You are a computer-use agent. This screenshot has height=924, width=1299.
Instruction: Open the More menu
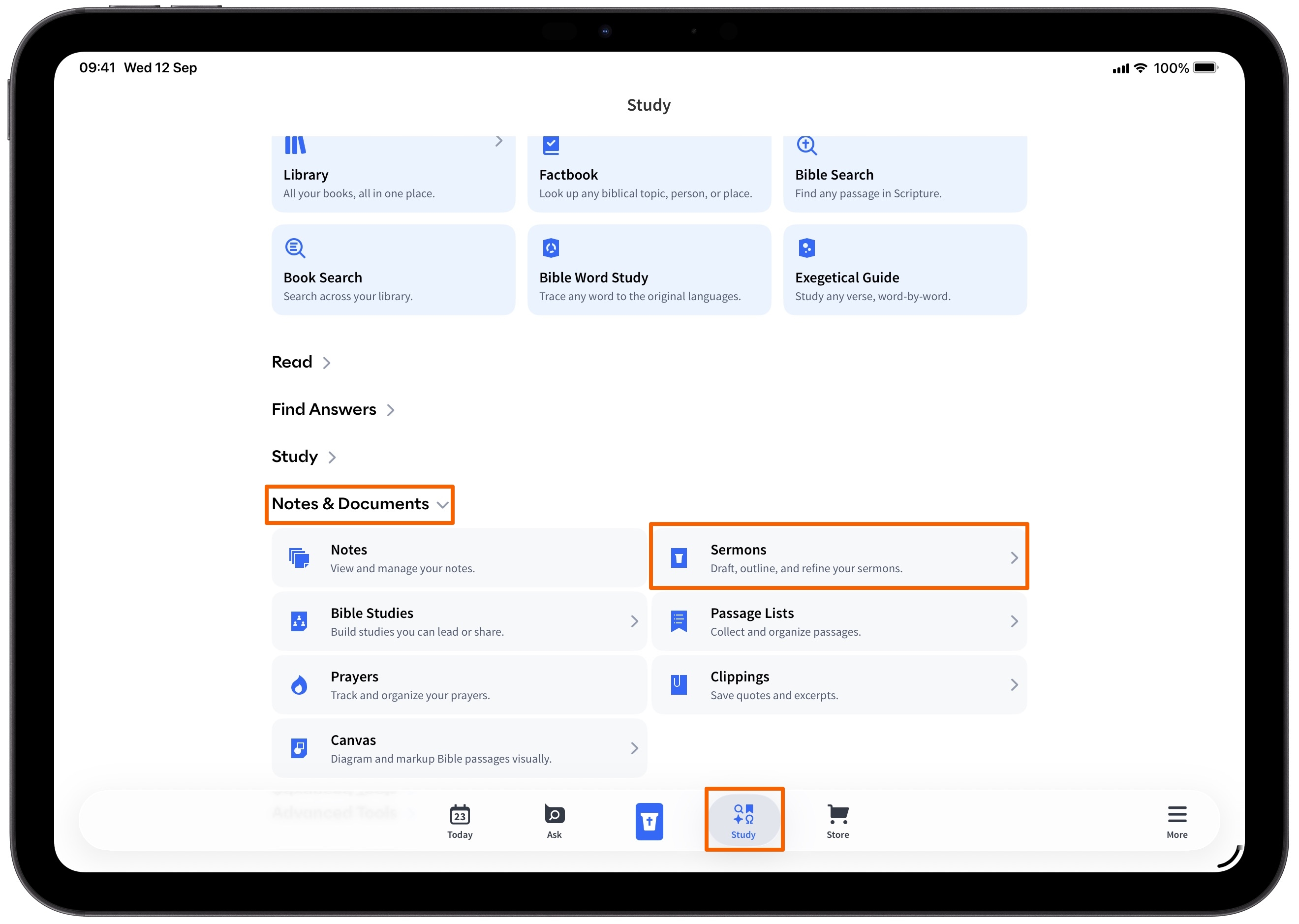pos(1177,822)
